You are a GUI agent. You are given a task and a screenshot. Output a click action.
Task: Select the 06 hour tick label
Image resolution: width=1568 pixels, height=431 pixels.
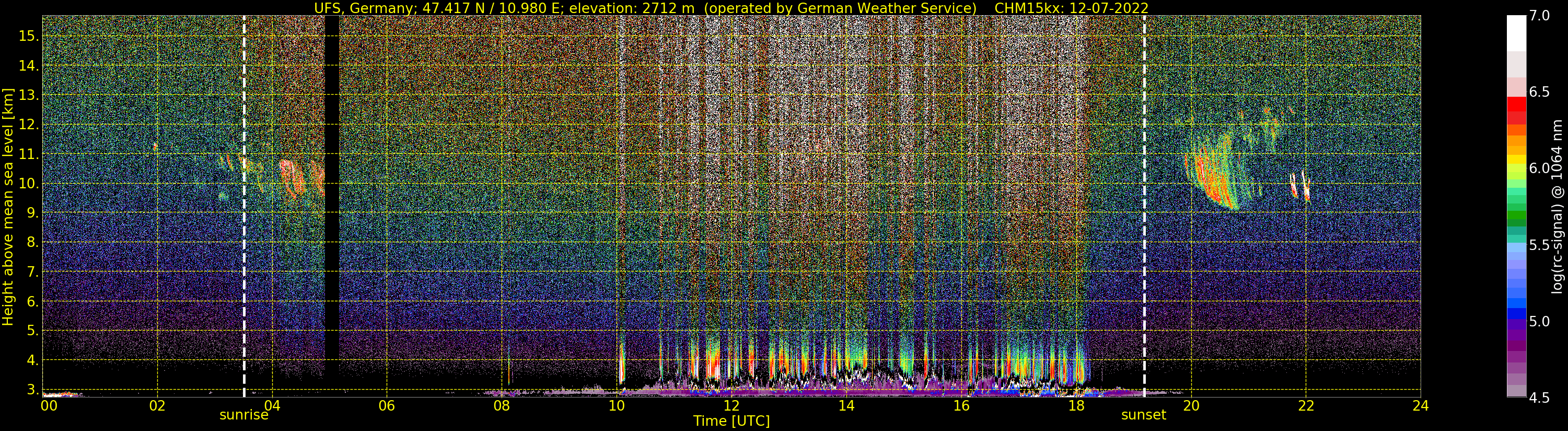click(387, 405)
